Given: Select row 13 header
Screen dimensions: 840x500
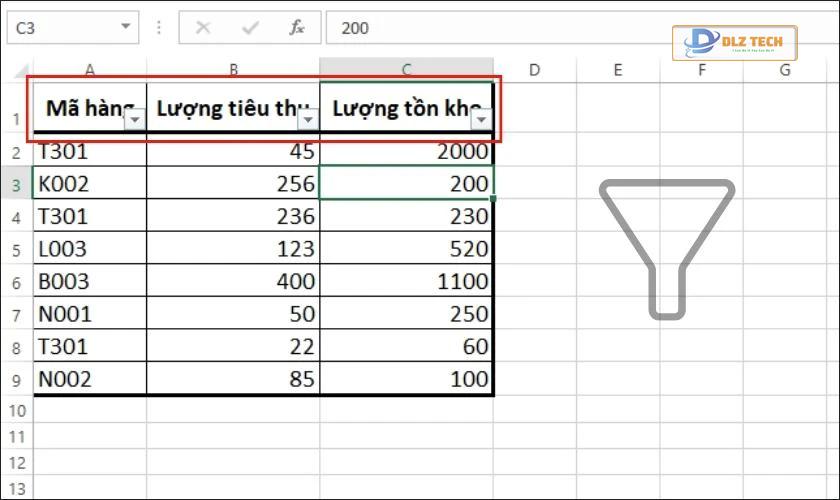Looking at the screenshot, I should pos(17,488).
